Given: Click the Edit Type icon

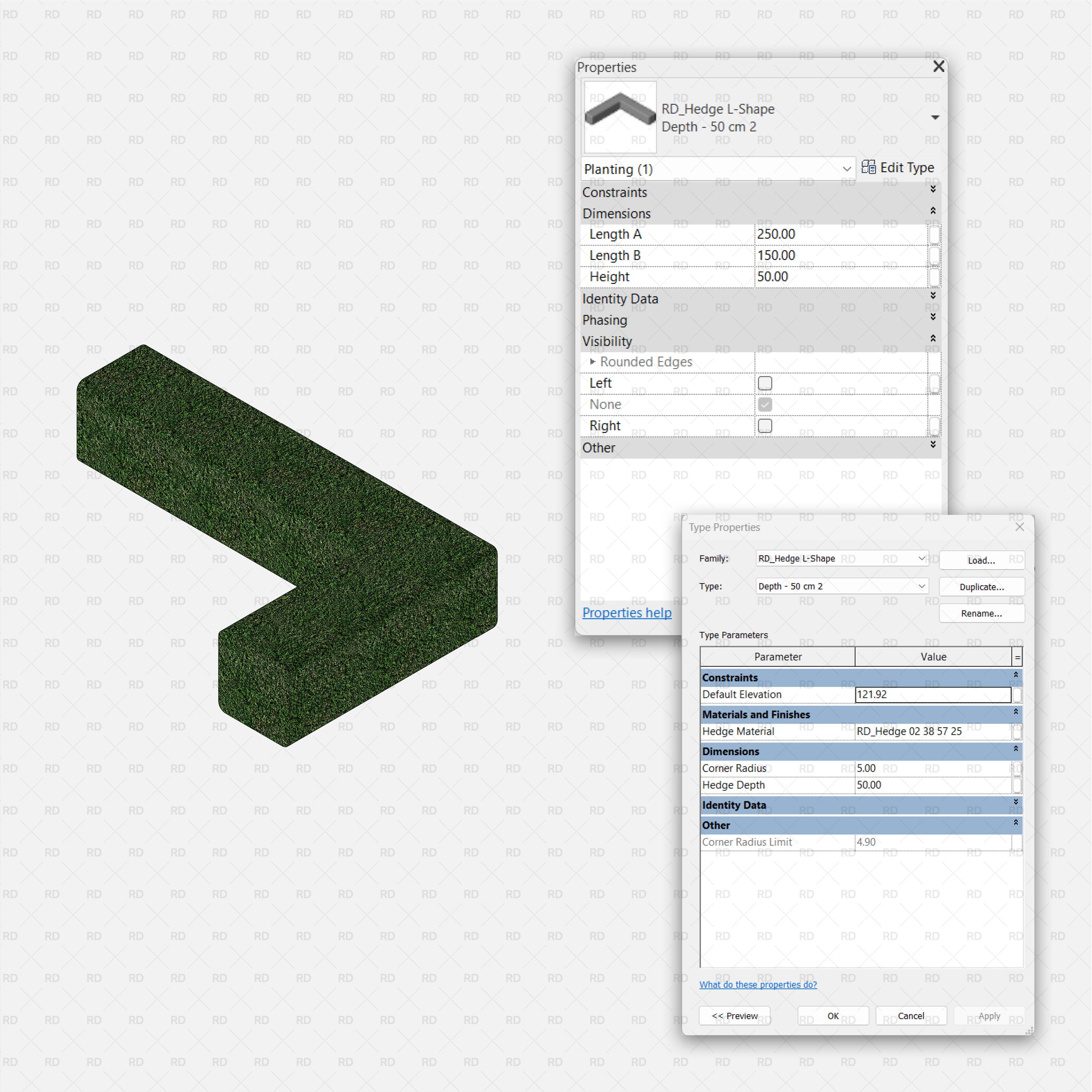Looking at the screenshot, I should pos(868,167).
